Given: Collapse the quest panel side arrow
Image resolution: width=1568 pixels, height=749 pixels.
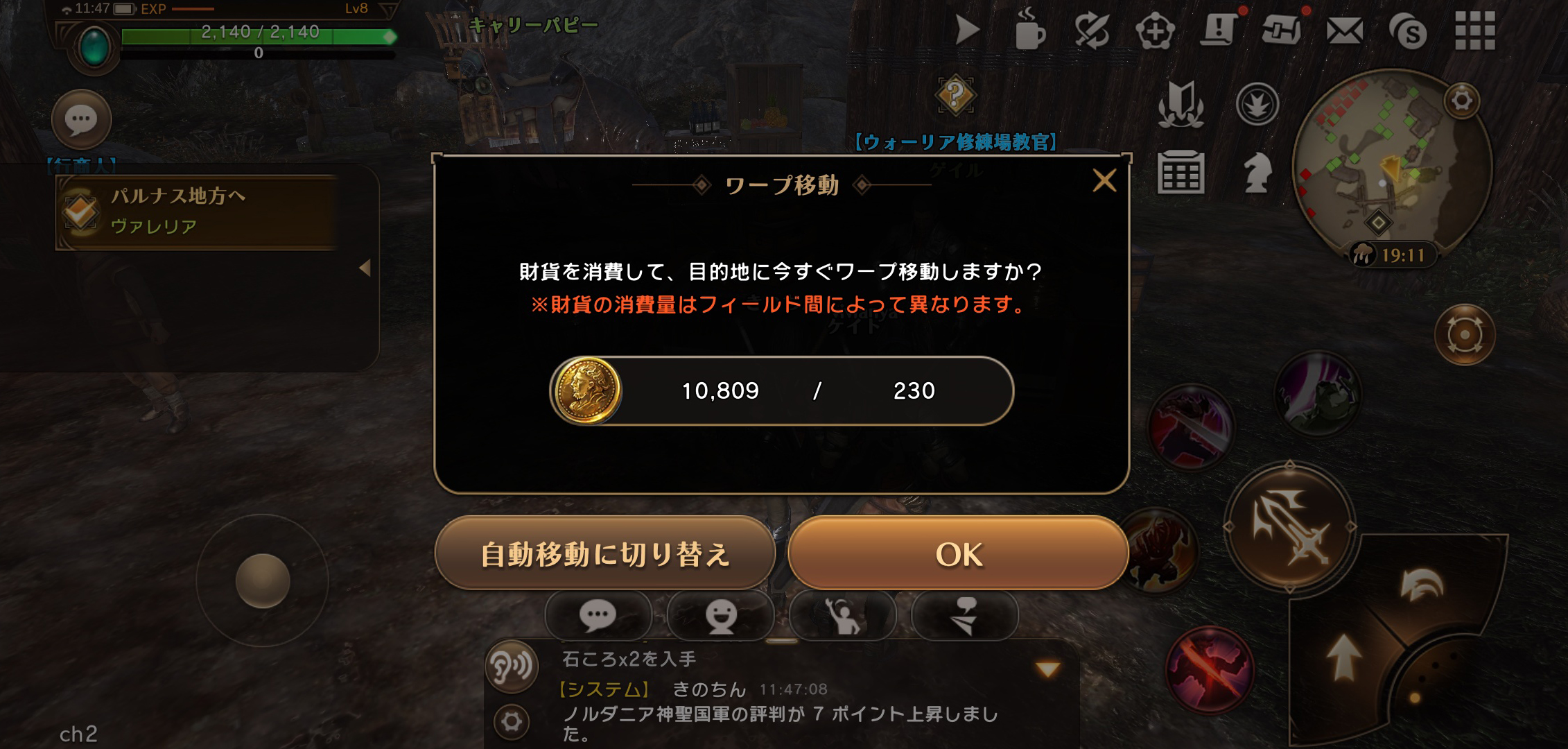Looking at the screenshot, I should coord(365,268).
